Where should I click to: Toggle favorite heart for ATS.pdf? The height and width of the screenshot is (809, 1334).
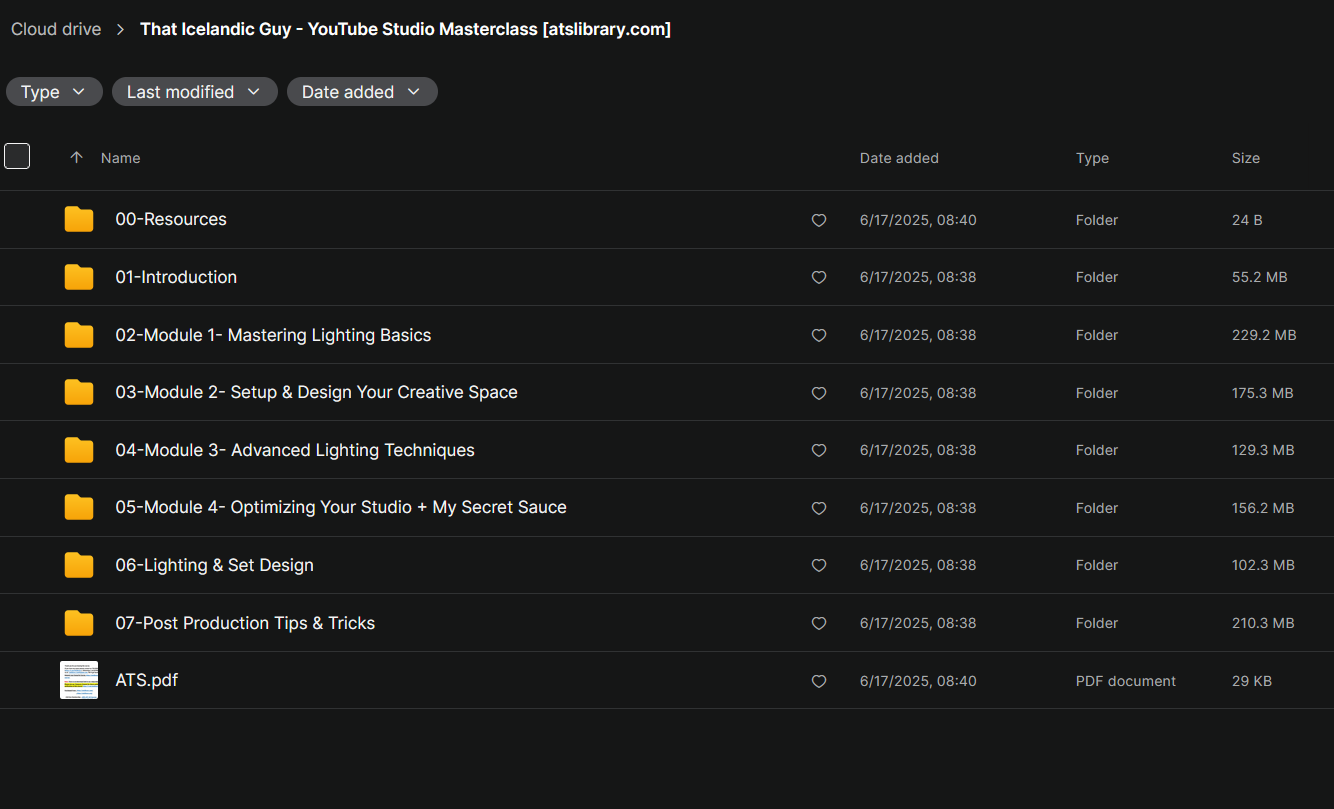click(x=819, y=681)
